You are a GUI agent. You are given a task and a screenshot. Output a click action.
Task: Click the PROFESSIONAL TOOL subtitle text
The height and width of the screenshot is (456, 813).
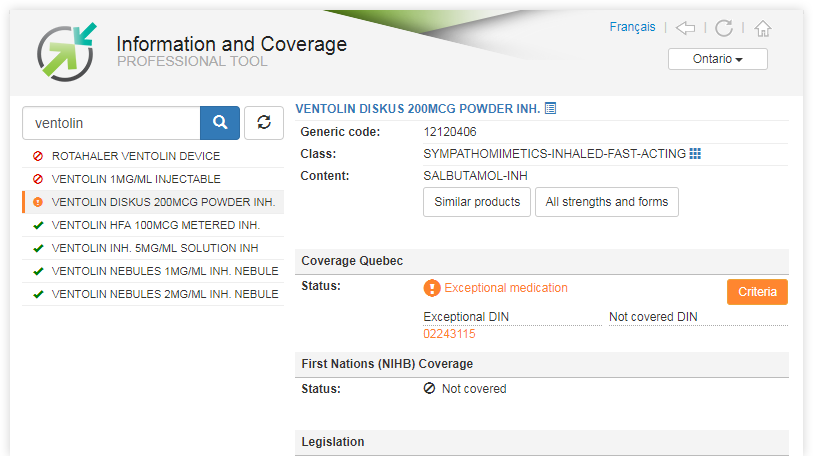(x=192, y=61)
